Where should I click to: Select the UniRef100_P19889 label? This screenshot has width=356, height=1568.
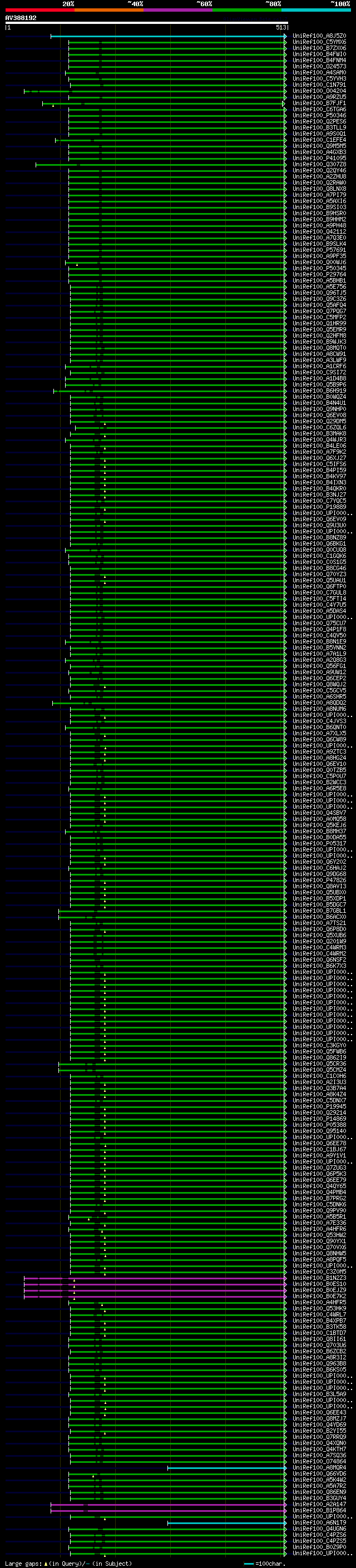pos(319,507)
